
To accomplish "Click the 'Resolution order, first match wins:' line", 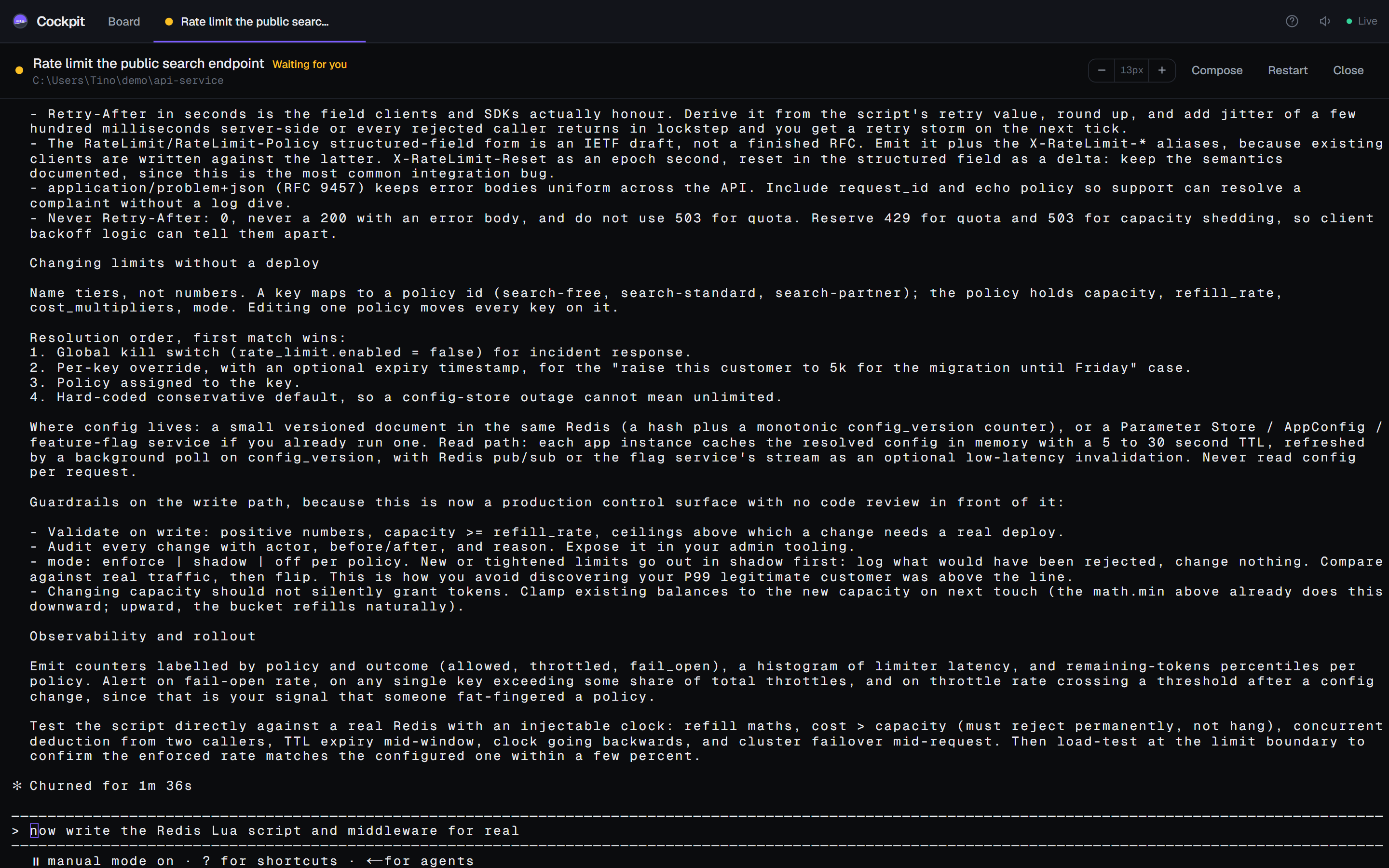I will pyautogui.click(x=188, y=338).
